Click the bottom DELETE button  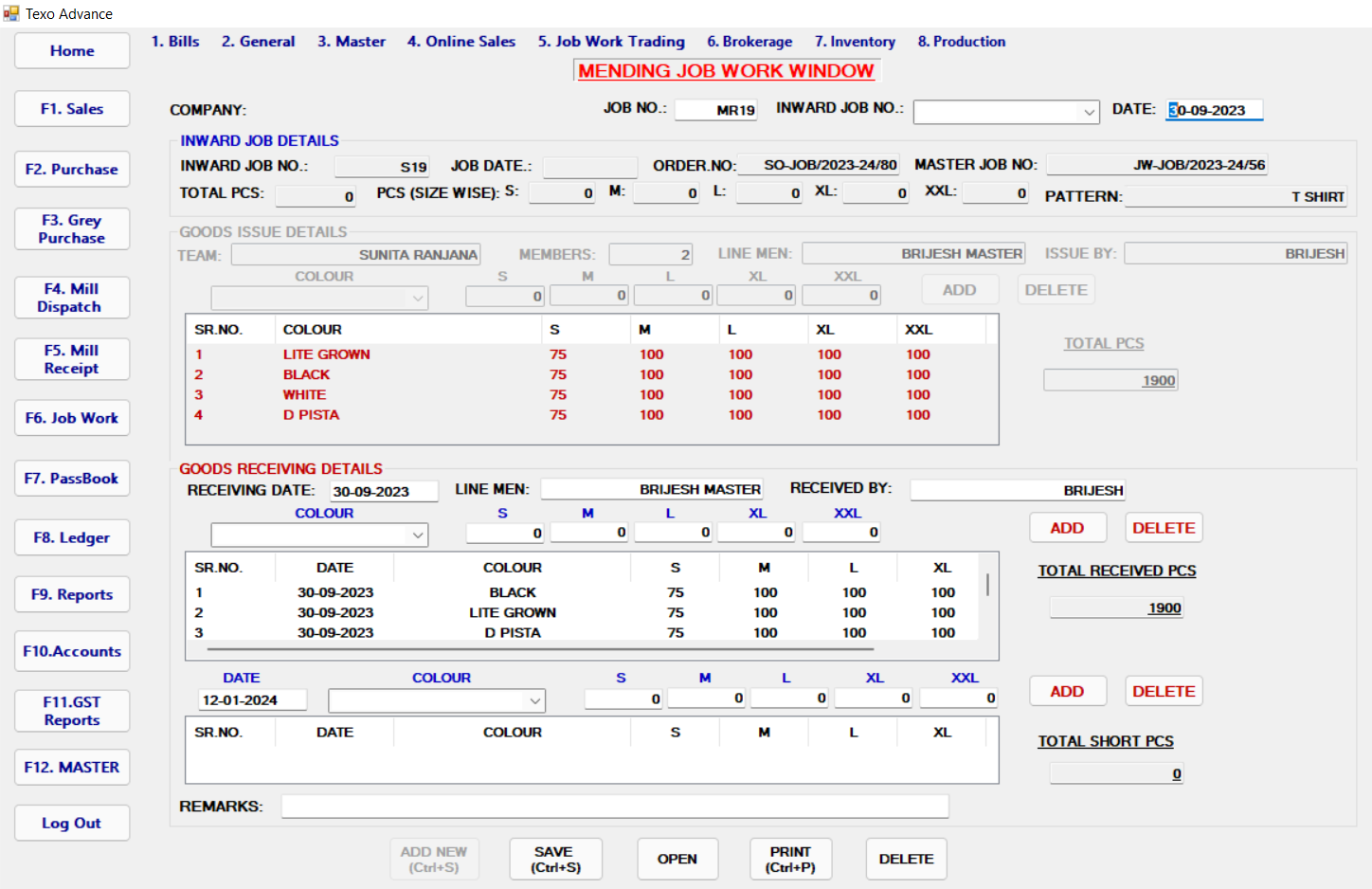point(907,860)
